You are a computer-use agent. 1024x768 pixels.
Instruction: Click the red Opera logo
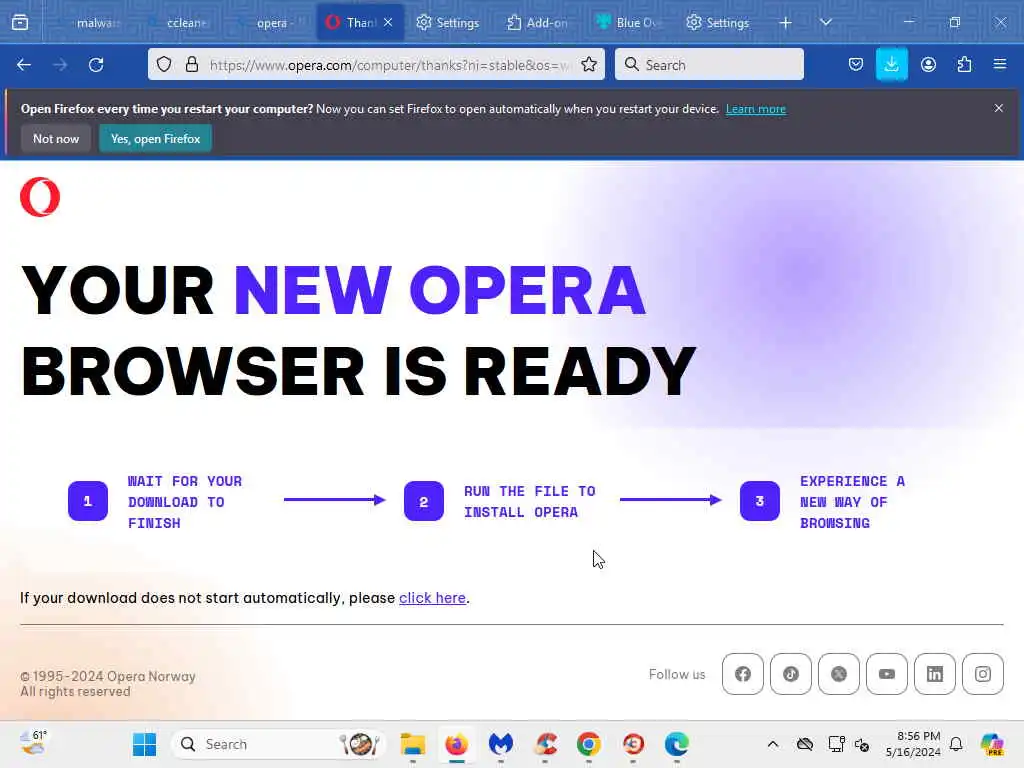(x=40, y=197)
